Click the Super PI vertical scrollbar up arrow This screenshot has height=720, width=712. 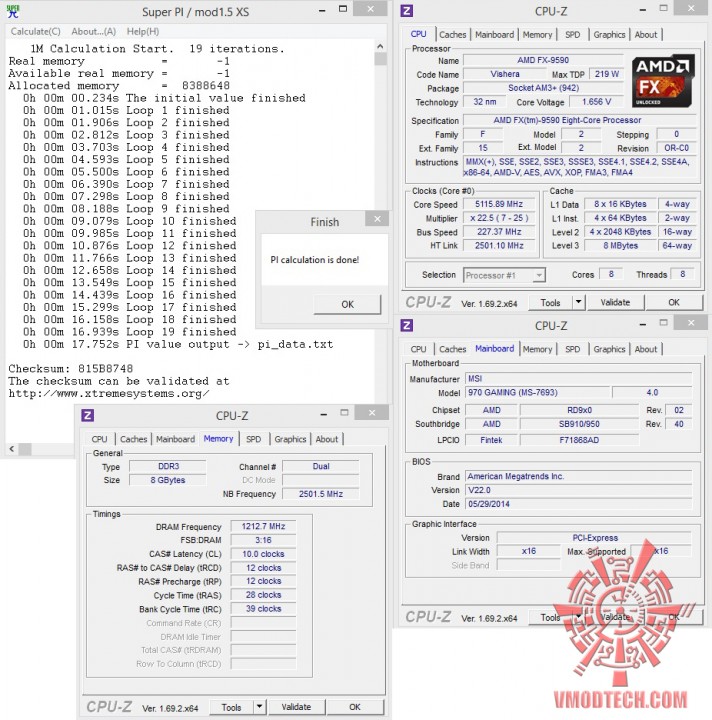pos(380,46)
